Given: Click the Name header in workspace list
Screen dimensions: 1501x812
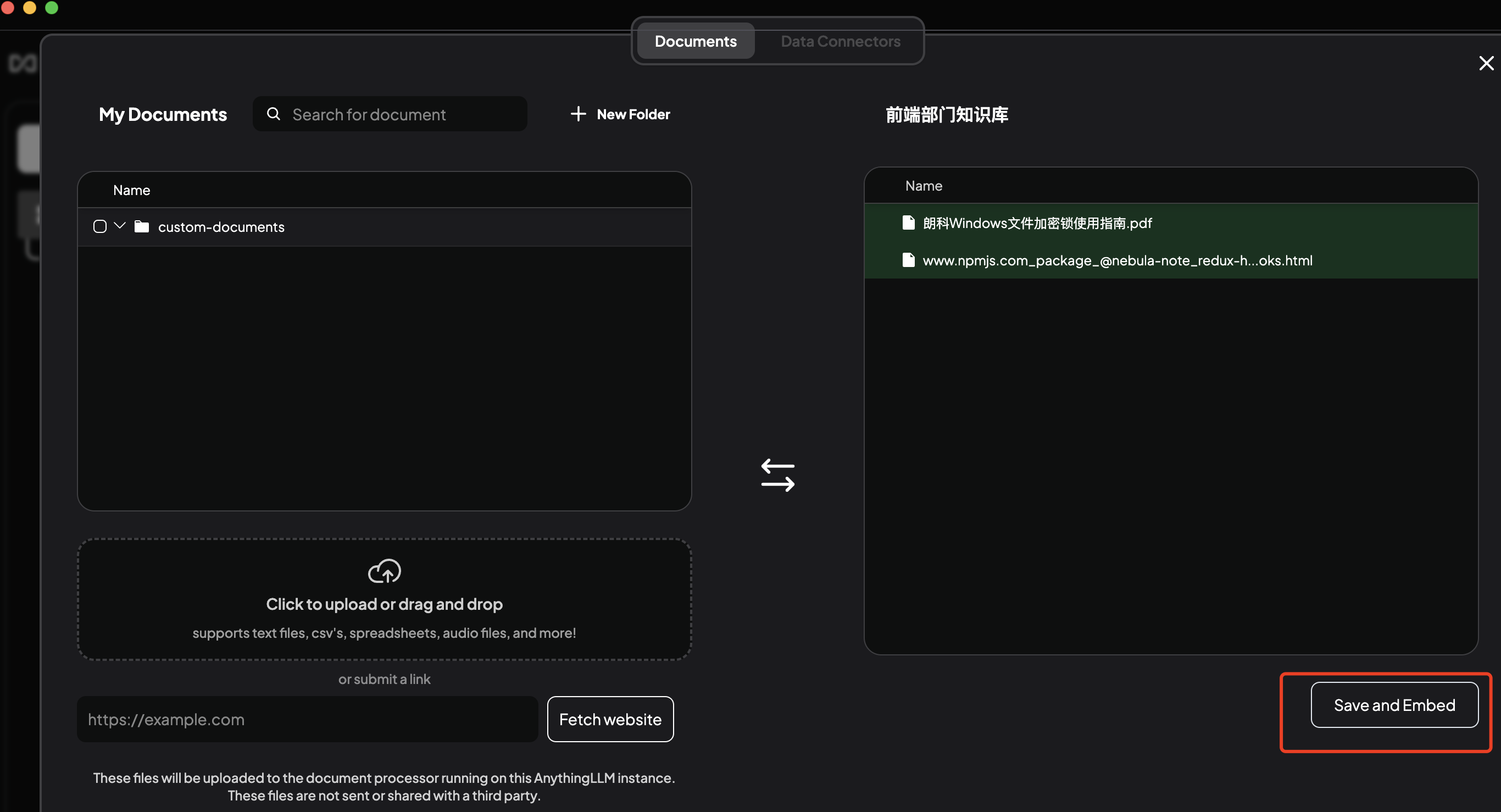Looking at the screenshot, I should (x=924, y=186).
